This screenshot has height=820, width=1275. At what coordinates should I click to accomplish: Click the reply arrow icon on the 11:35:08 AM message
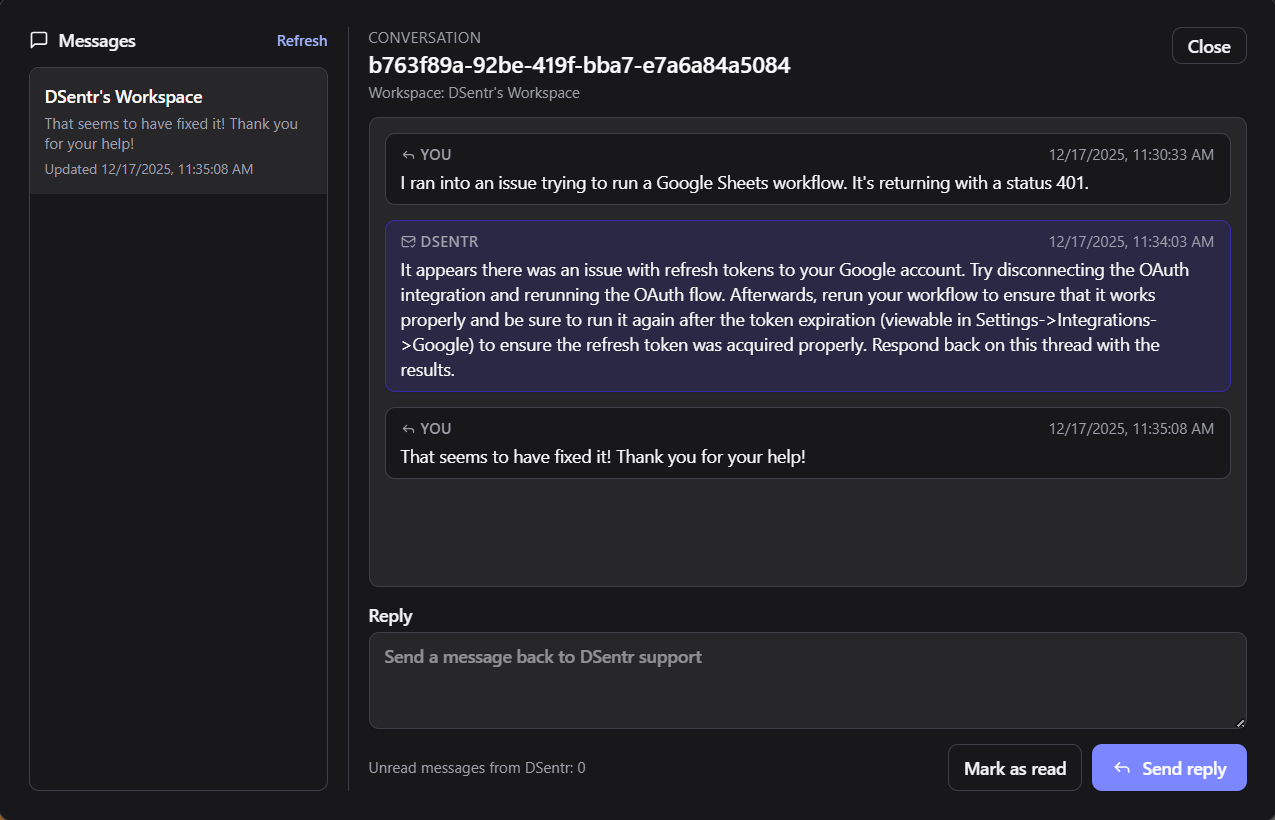407,429
